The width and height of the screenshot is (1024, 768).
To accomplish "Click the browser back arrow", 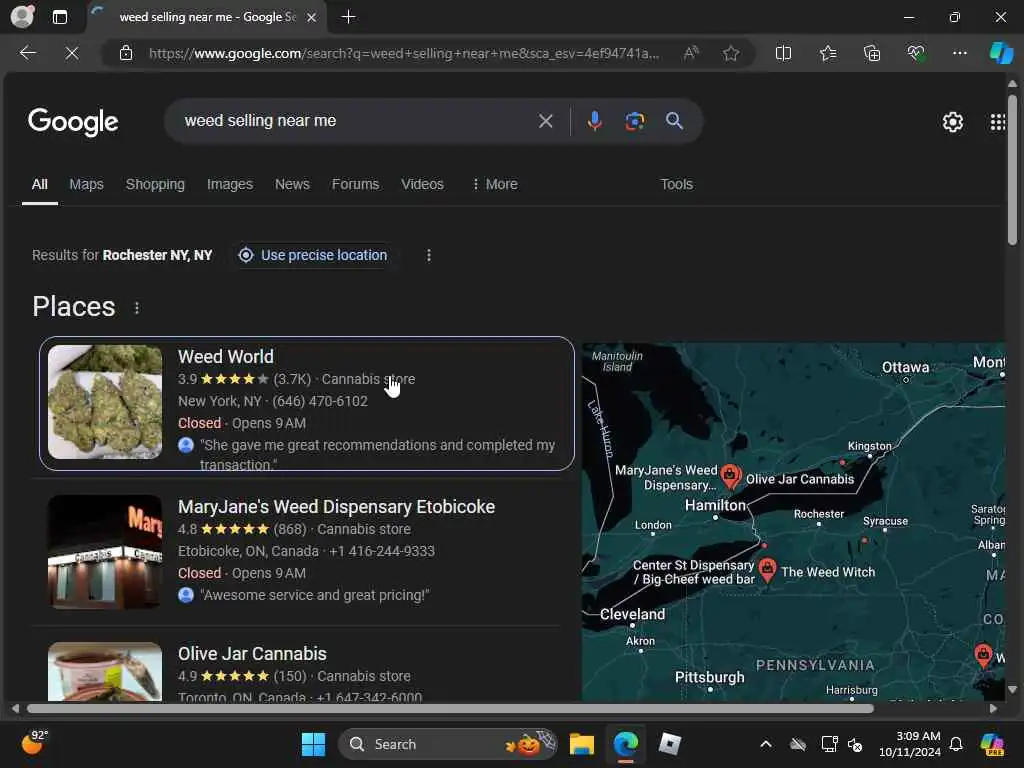I will 27,53.
